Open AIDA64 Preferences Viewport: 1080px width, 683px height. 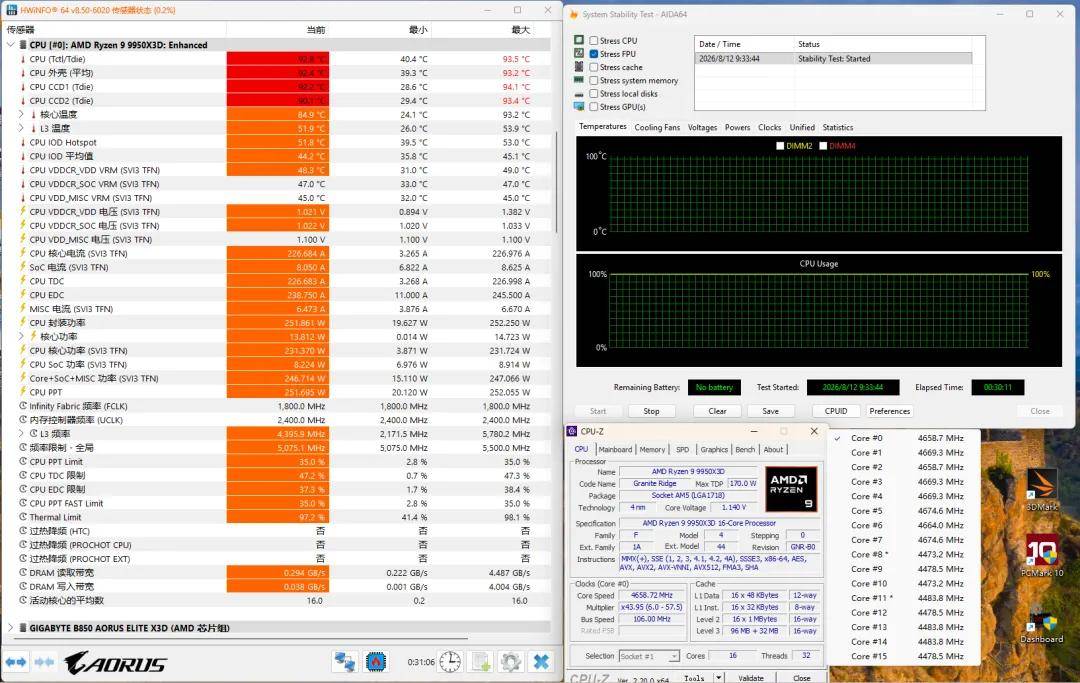click(x=890, y=411)
